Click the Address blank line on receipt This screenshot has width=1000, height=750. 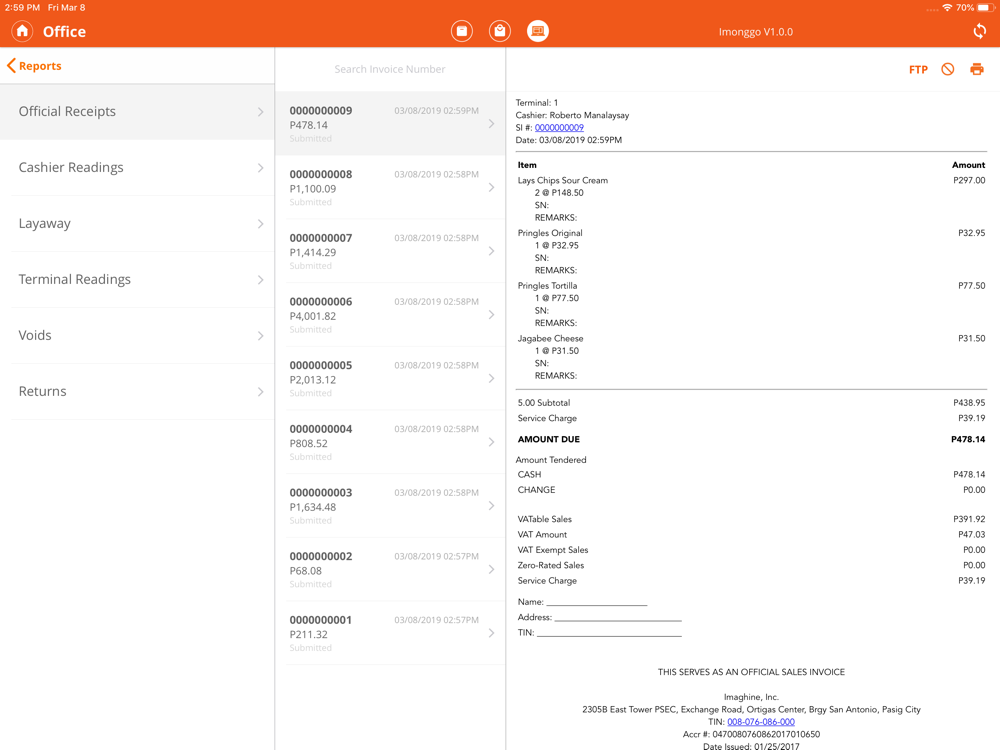coord(618,617)
